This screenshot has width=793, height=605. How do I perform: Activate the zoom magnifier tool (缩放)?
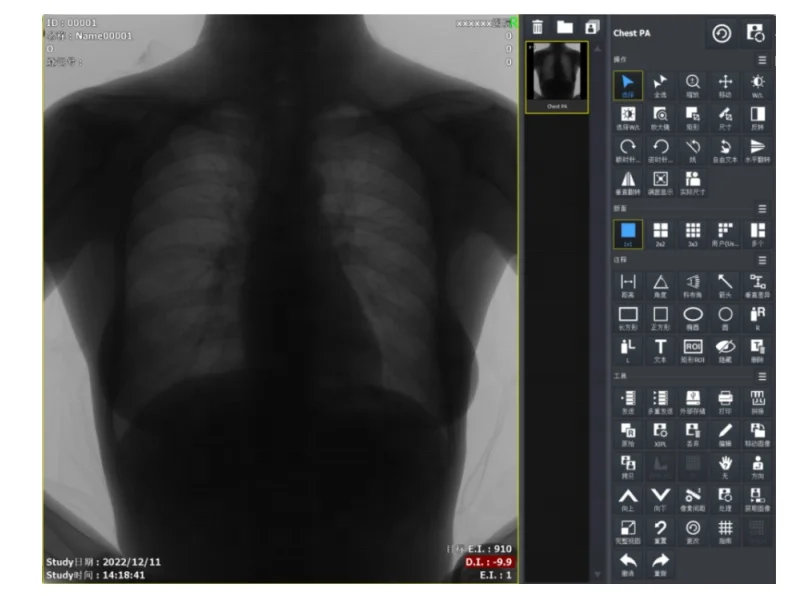tap(692, 85)
